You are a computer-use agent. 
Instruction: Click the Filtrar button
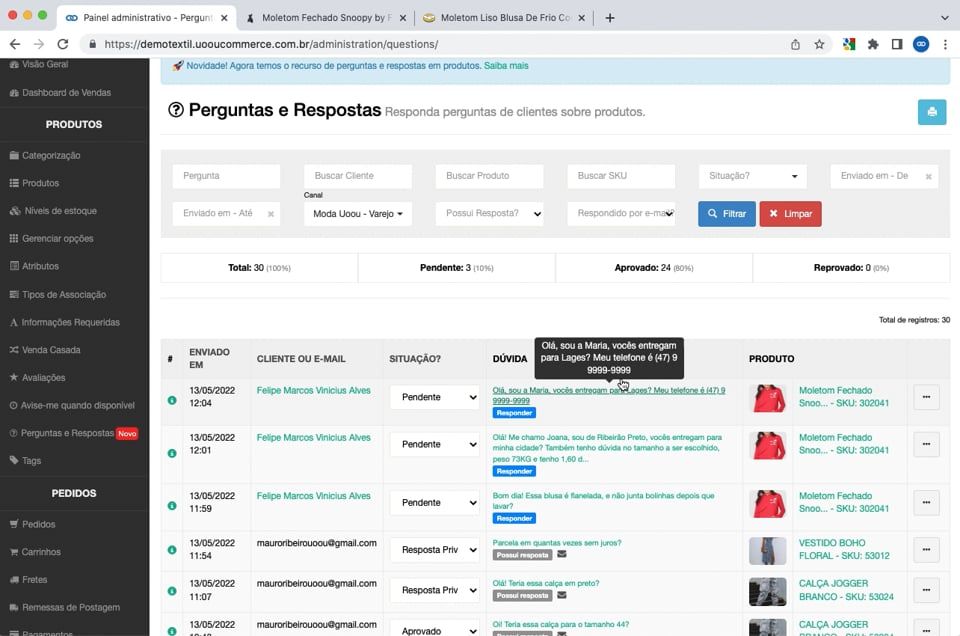[727, 214]
